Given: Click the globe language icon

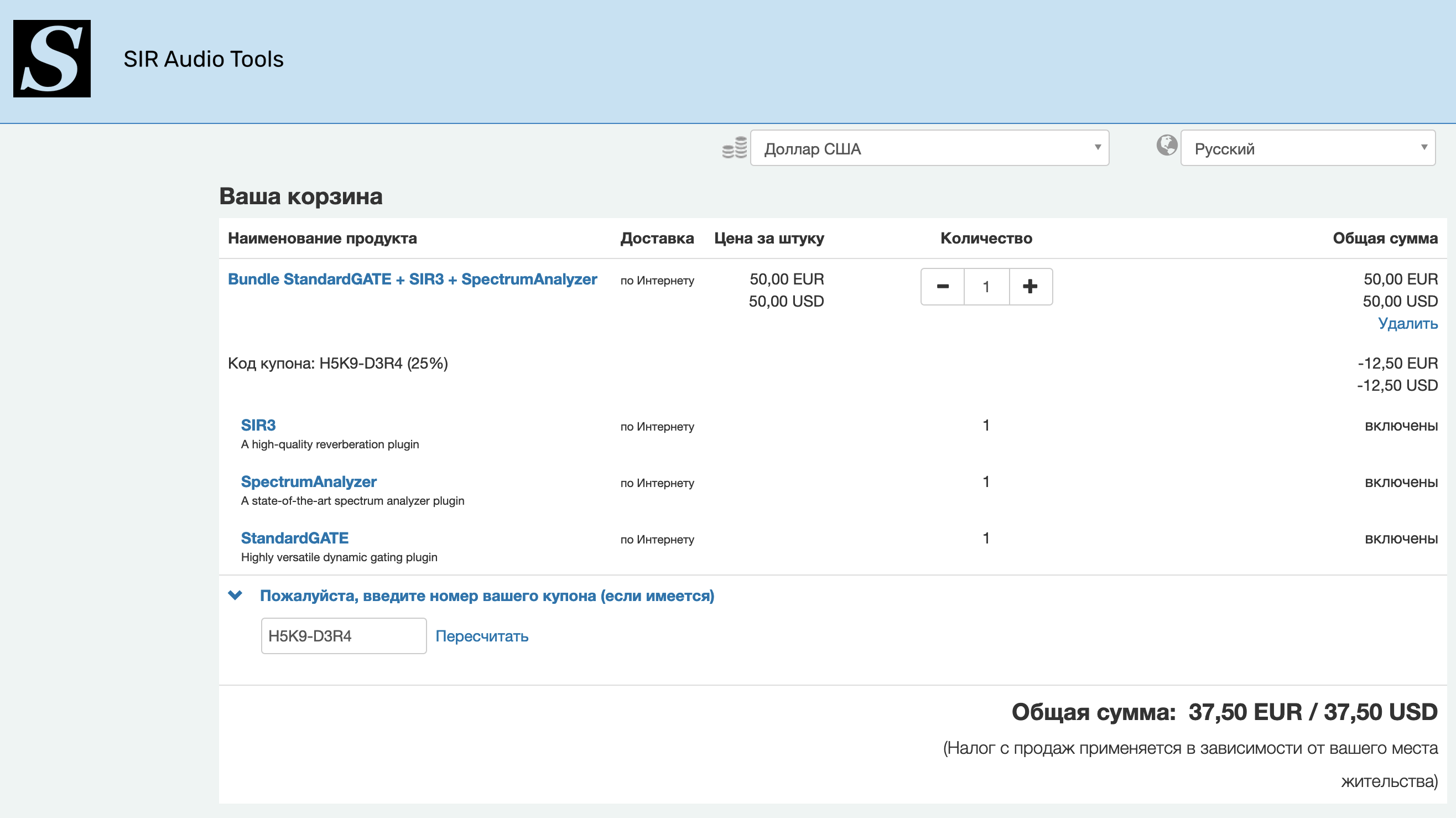Looking at the screenshot, I should pos(1167,146).
